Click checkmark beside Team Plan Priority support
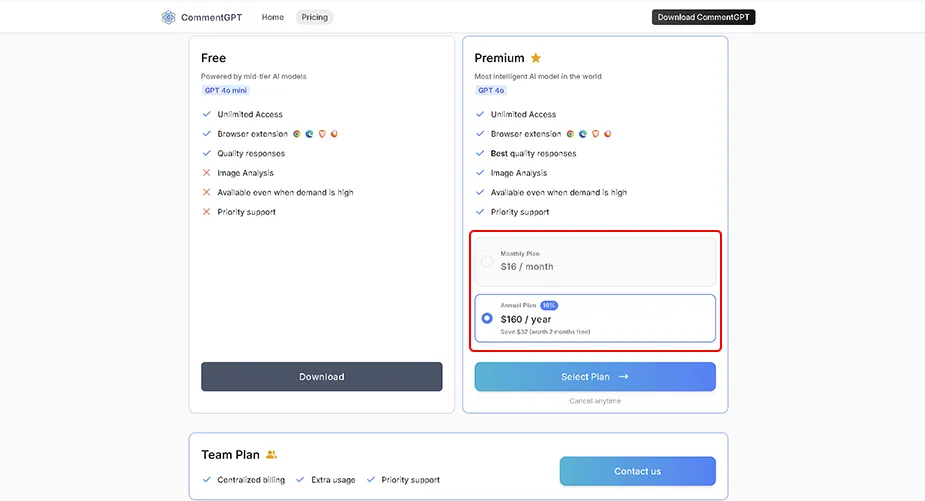The height and width of the screenshot is (501, 925). pyautogui.click(x=370, y=480)
